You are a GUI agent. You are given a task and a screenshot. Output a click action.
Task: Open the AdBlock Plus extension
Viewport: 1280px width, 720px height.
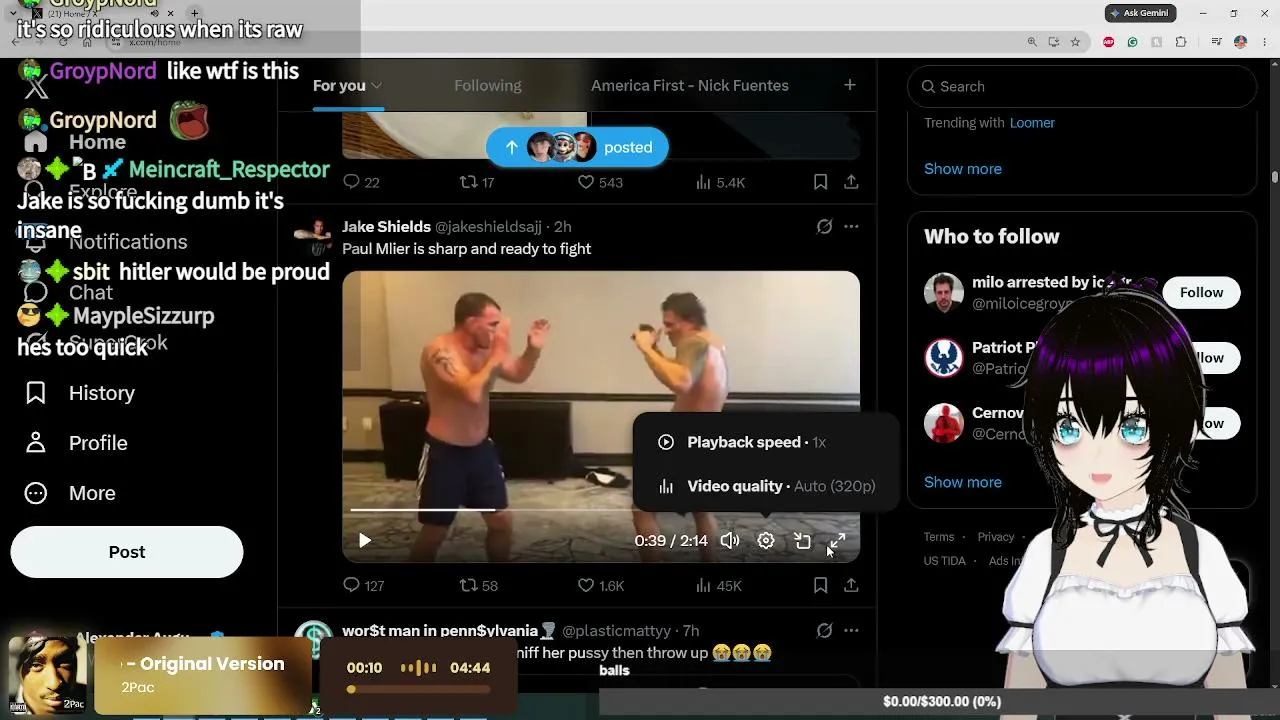[x=1108, y=42]
